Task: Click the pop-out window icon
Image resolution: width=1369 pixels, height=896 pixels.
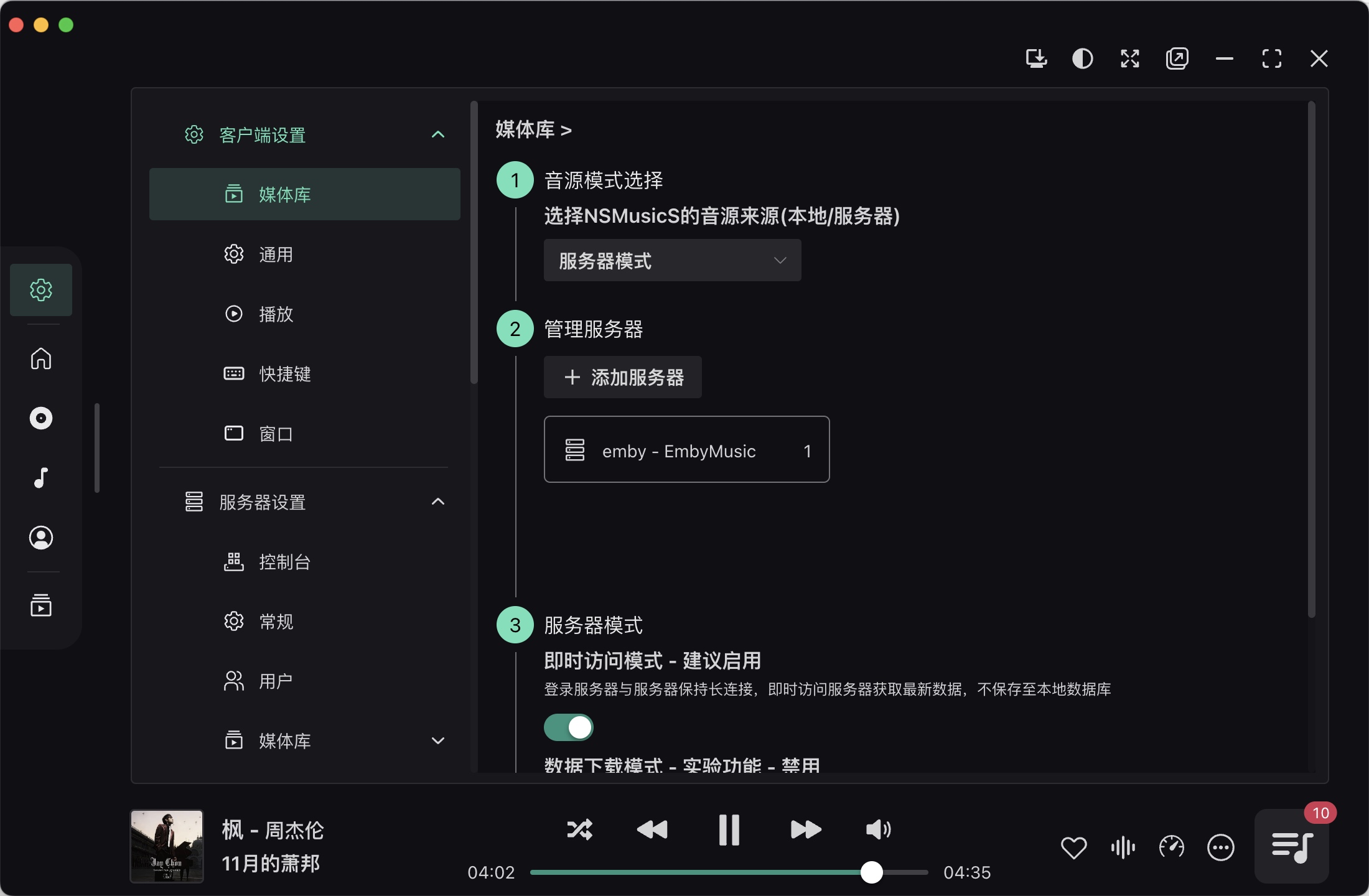Action: pos(1177,58)
